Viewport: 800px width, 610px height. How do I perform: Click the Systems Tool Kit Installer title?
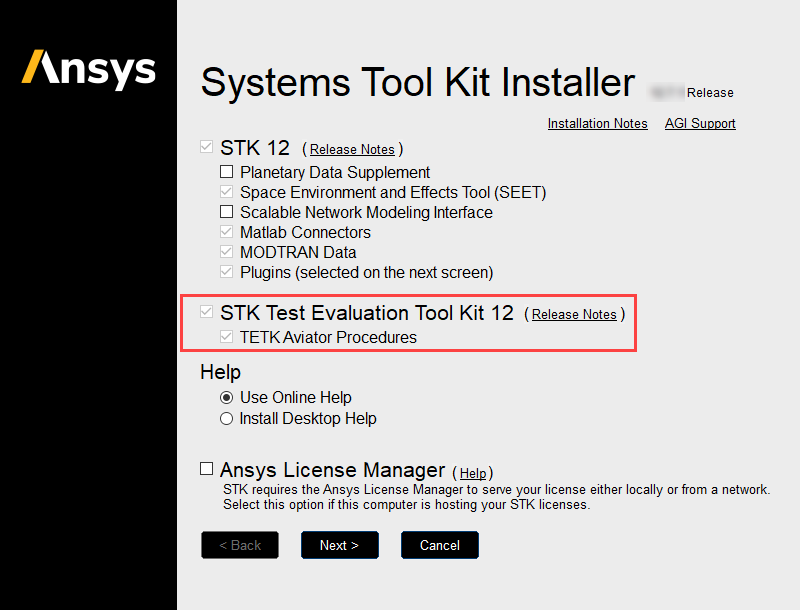(417, 82)
